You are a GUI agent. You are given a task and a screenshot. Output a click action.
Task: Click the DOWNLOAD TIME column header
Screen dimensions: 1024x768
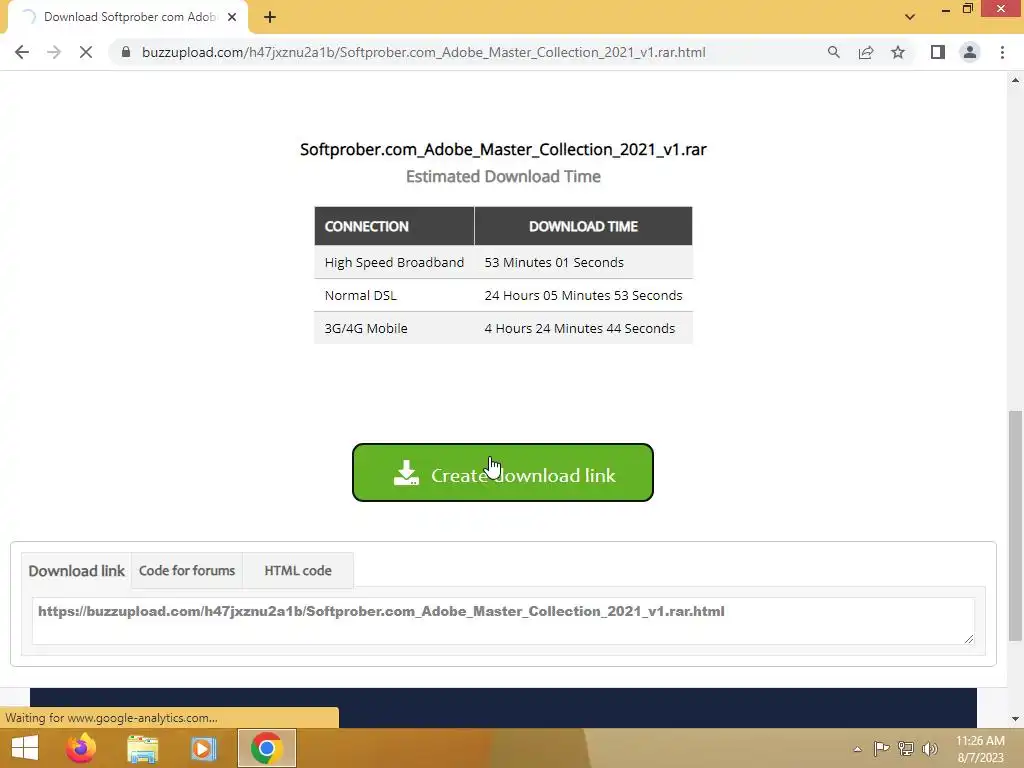(x=583, y=227)
